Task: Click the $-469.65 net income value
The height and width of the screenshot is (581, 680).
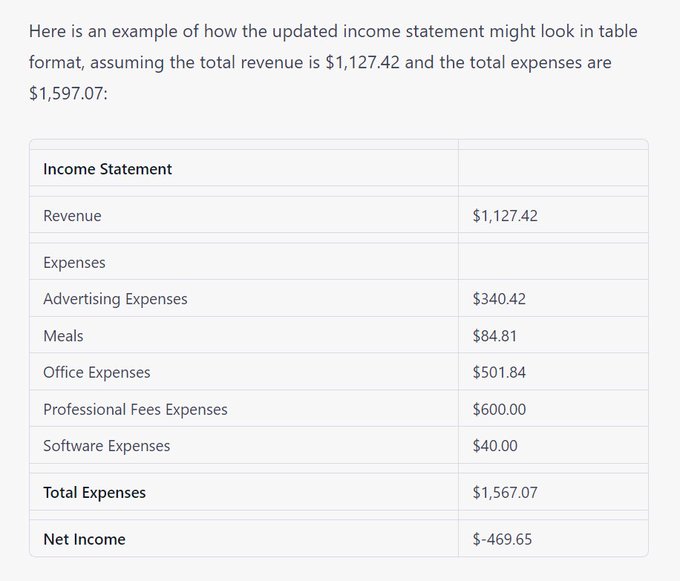Action: pyautogui.click(x=502, y=539)
